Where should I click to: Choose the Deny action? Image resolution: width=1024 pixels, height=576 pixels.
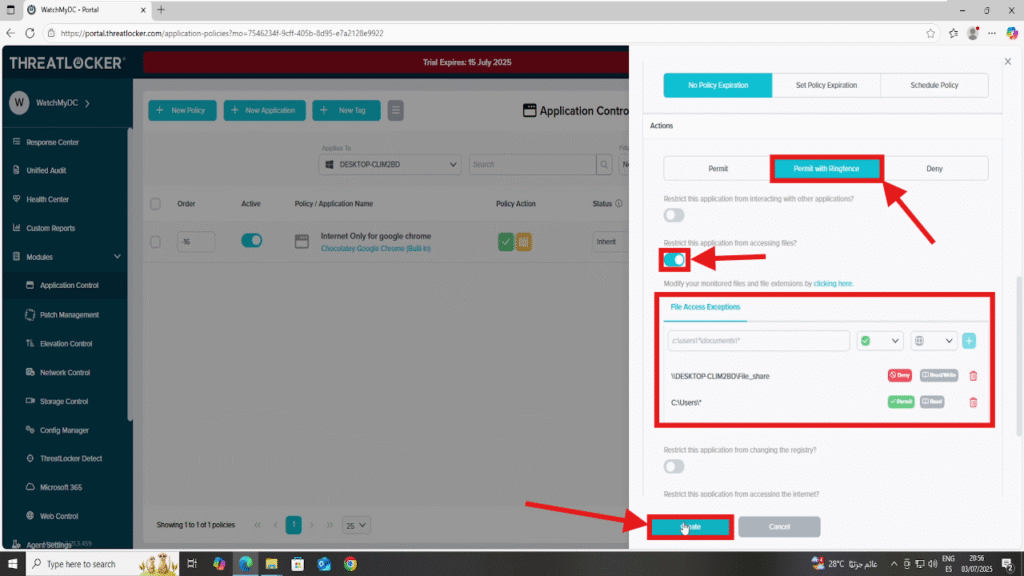tap(934, 168)
